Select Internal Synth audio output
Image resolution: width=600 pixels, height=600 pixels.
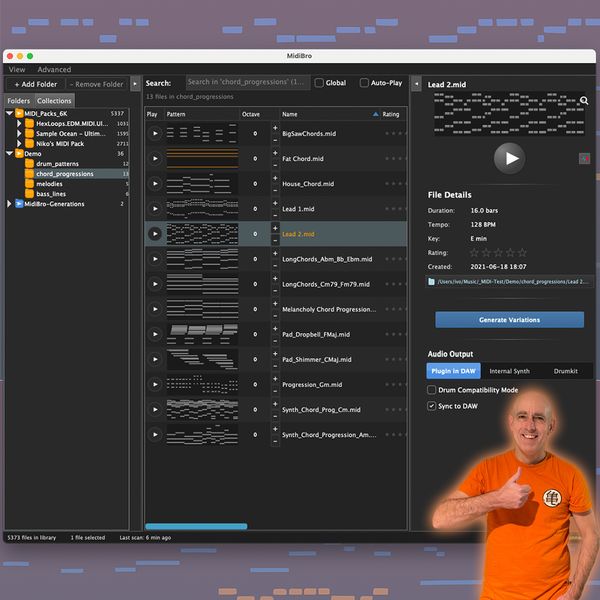coord(509,371)
